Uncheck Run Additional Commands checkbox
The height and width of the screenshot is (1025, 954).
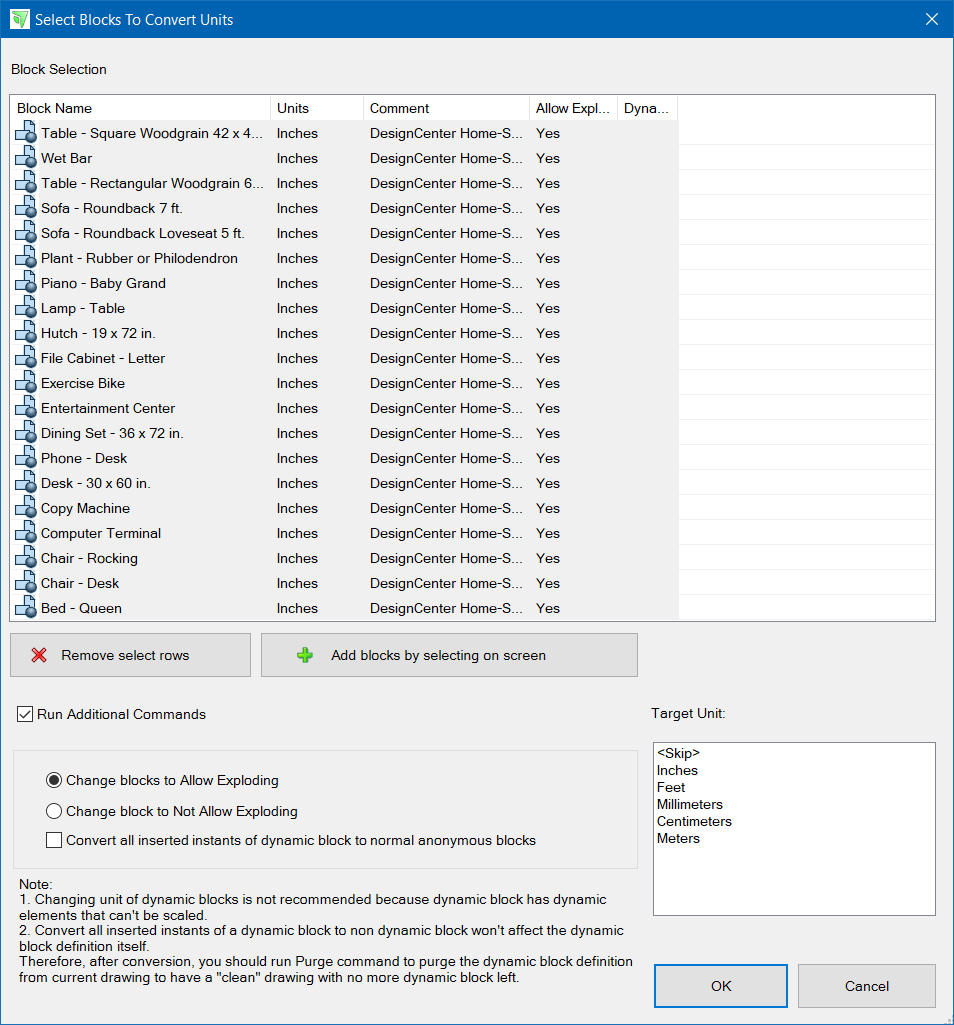pyautogui.click(x=25, y=714)
